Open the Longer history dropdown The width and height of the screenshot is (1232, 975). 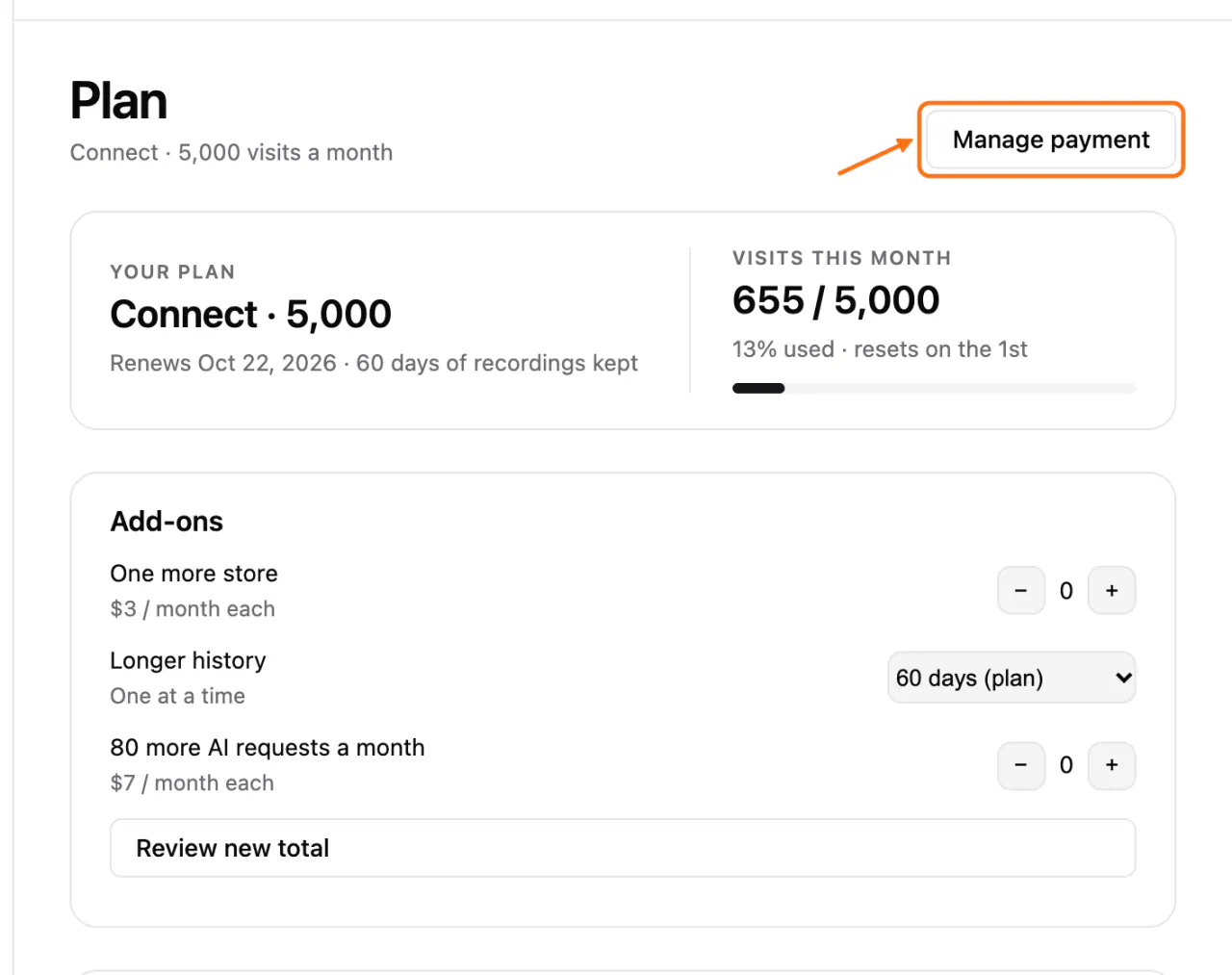(1012, 678)
